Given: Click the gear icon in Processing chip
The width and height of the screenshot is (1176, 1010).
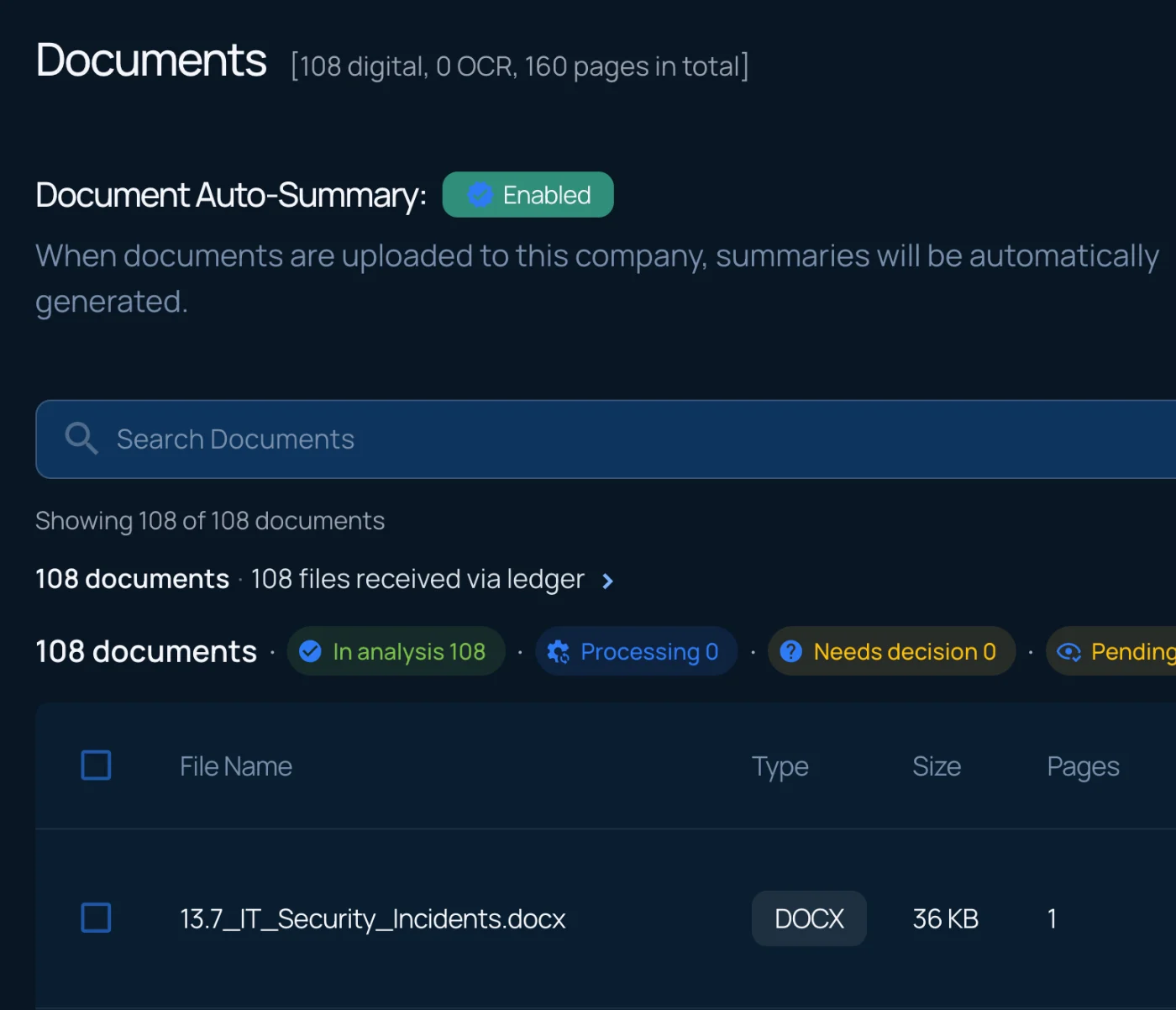Looking at the screenshot, I should (x=558, y=651).
